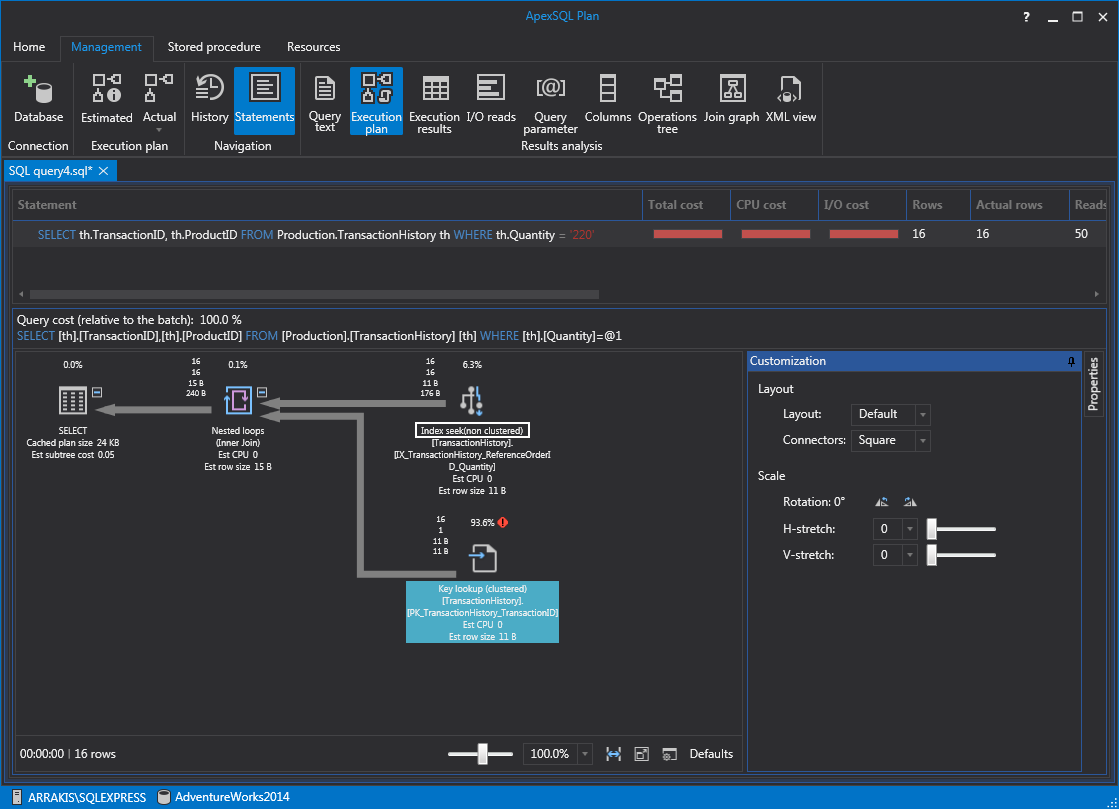Image resolution: width=1119 pixels, height=809 pixels.
Task: Open Query parameter view
Action: [550, 103]
